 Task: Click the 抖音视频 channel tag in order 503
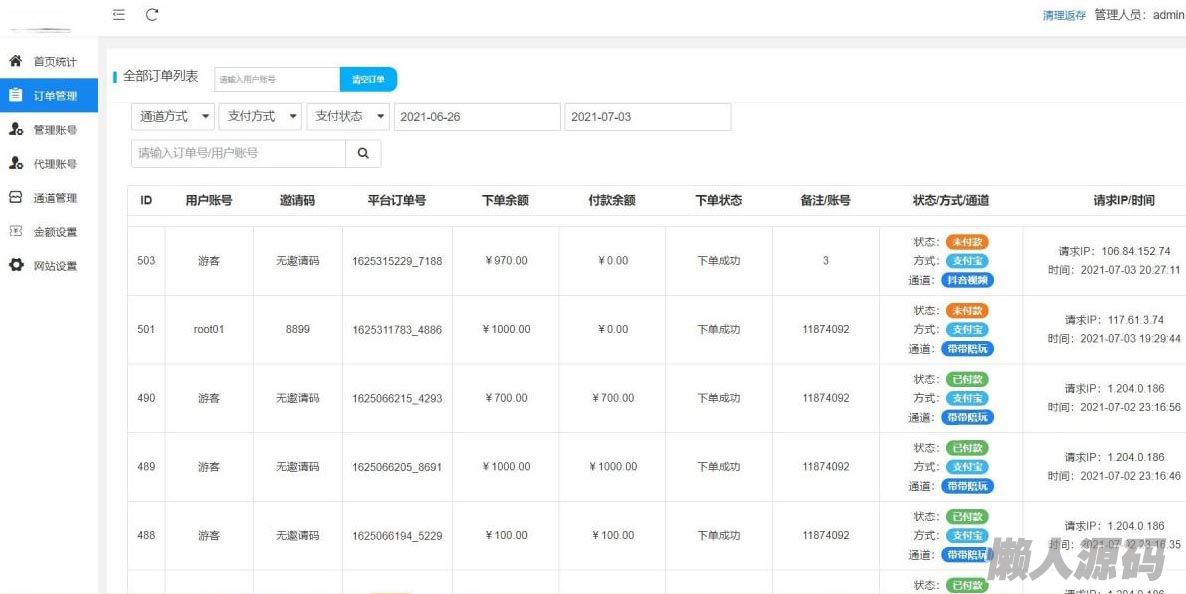(x=967, y=280)
